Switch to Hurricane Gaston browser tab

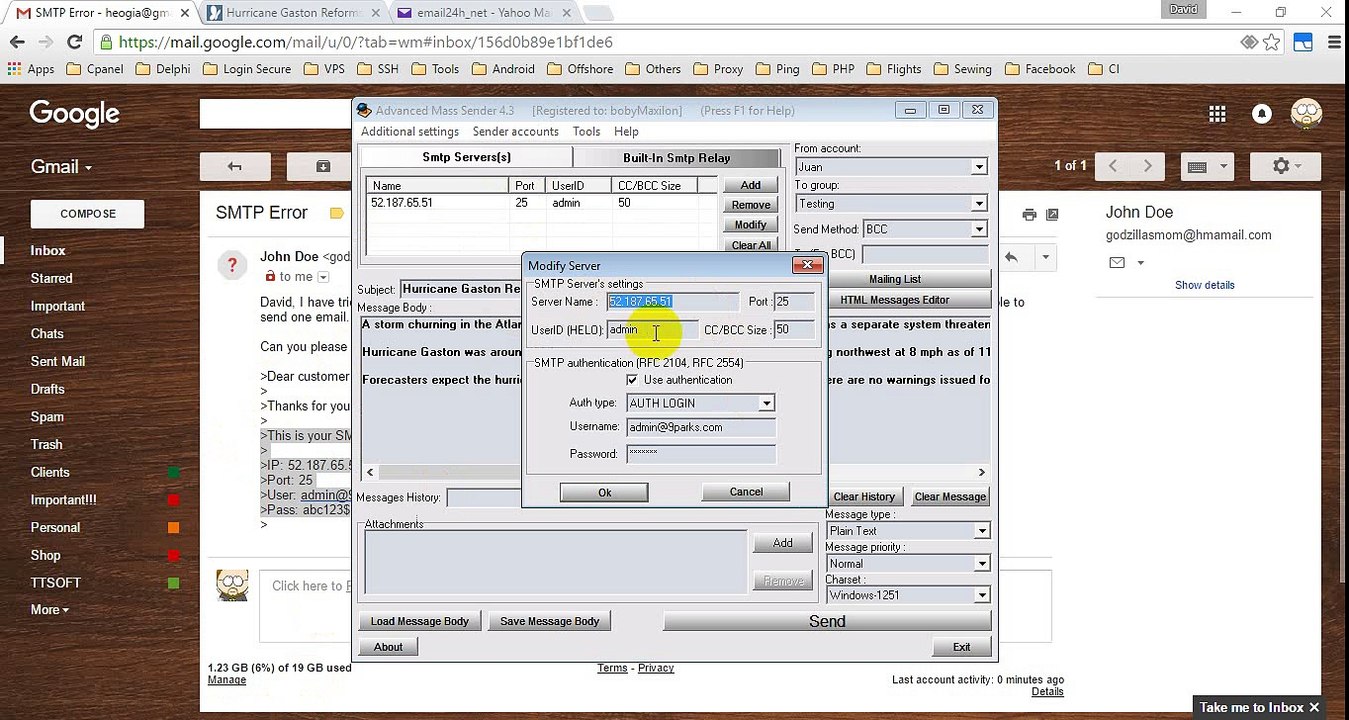[x=291, y=13]
